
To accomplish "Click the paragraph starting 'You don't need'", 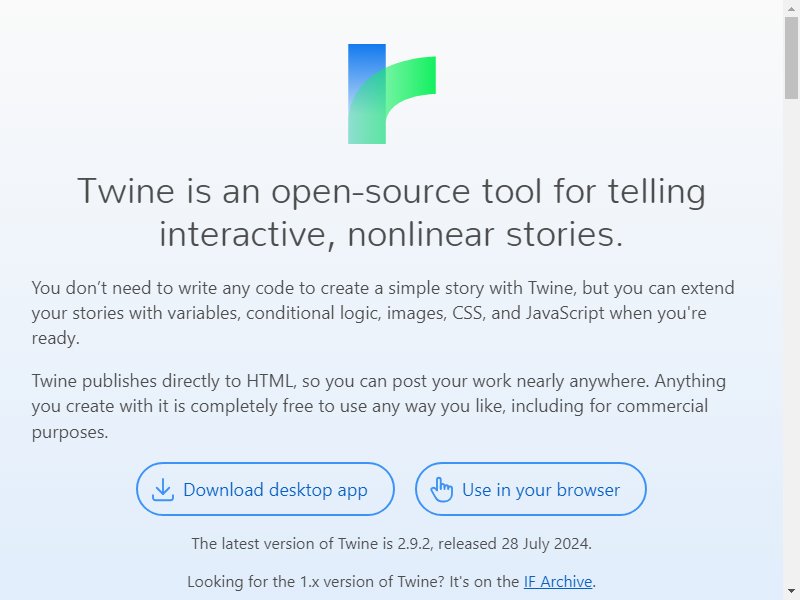I will [x=383, y=313].
